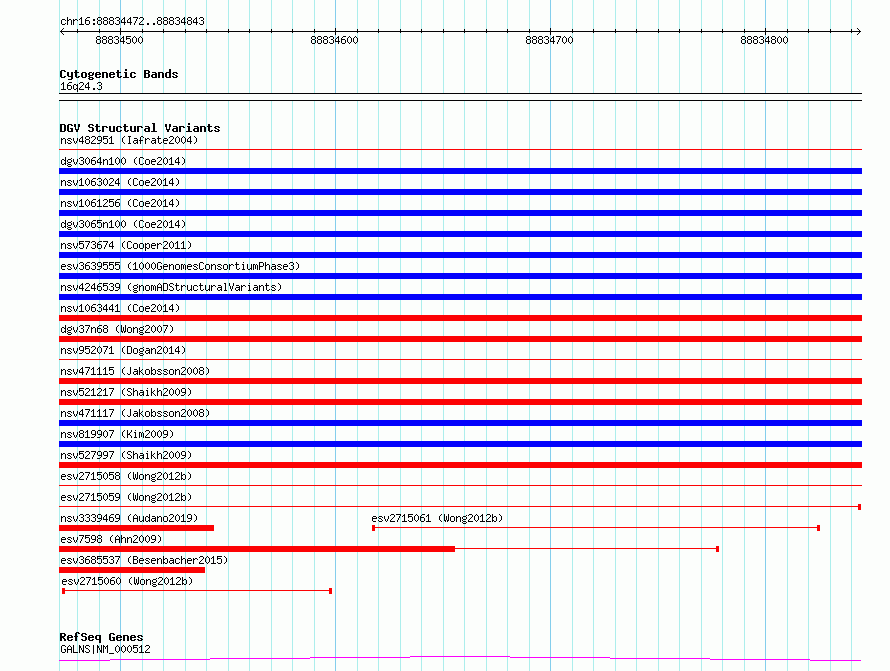Open dgv3065n100 (Coe2014) variant entry
This screenshot has width=890, height=671.
tap(123, 224)
